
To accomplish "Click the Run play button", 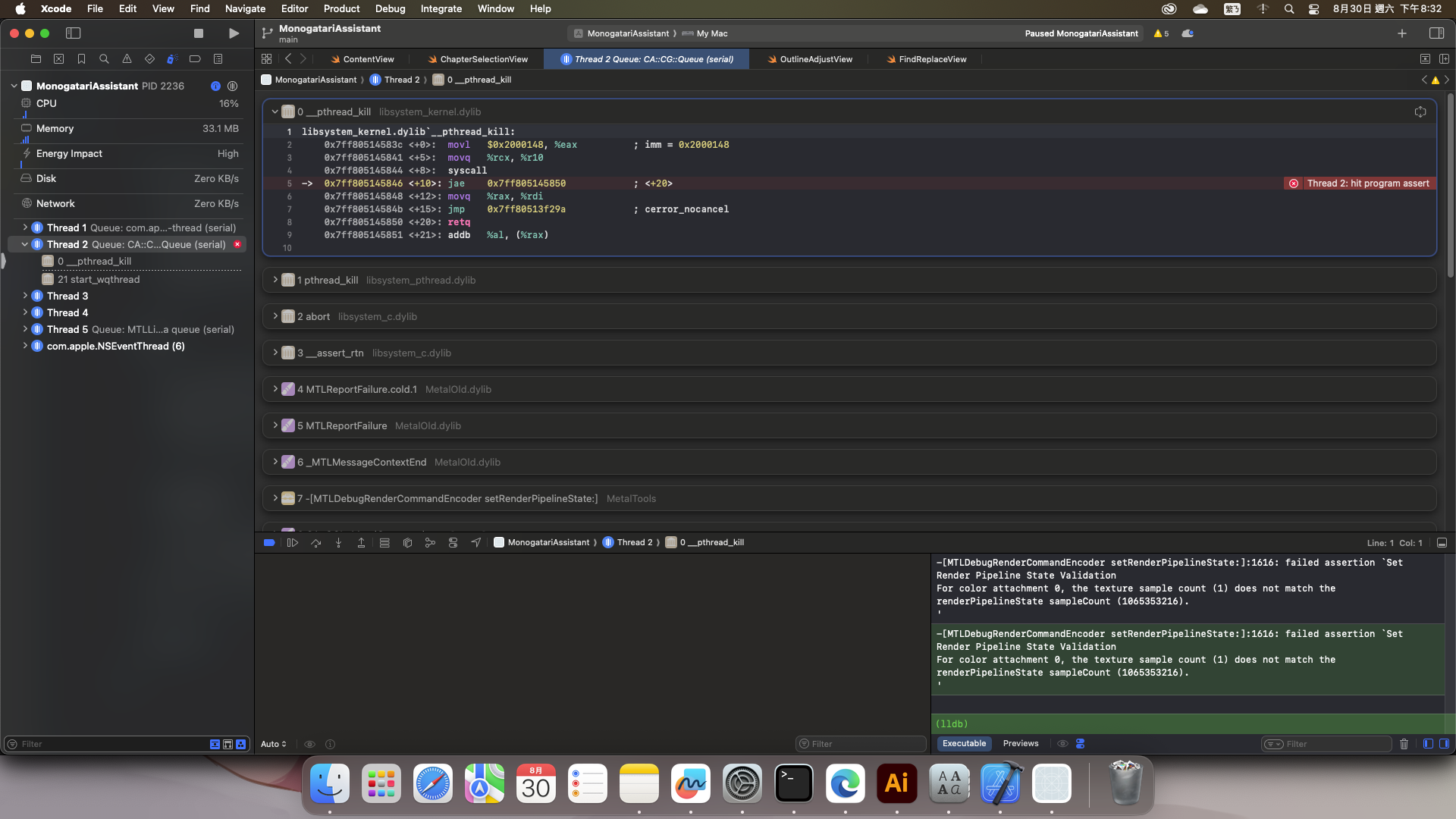I will coord(234,33).
